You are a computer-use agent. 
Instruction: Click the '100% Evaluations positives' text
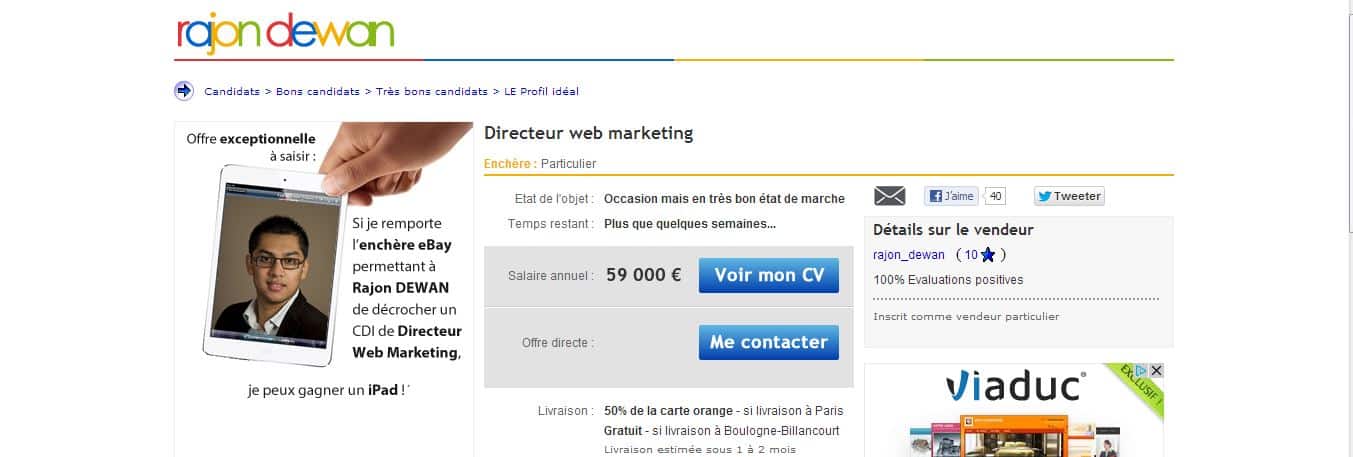tap(948, 280)
